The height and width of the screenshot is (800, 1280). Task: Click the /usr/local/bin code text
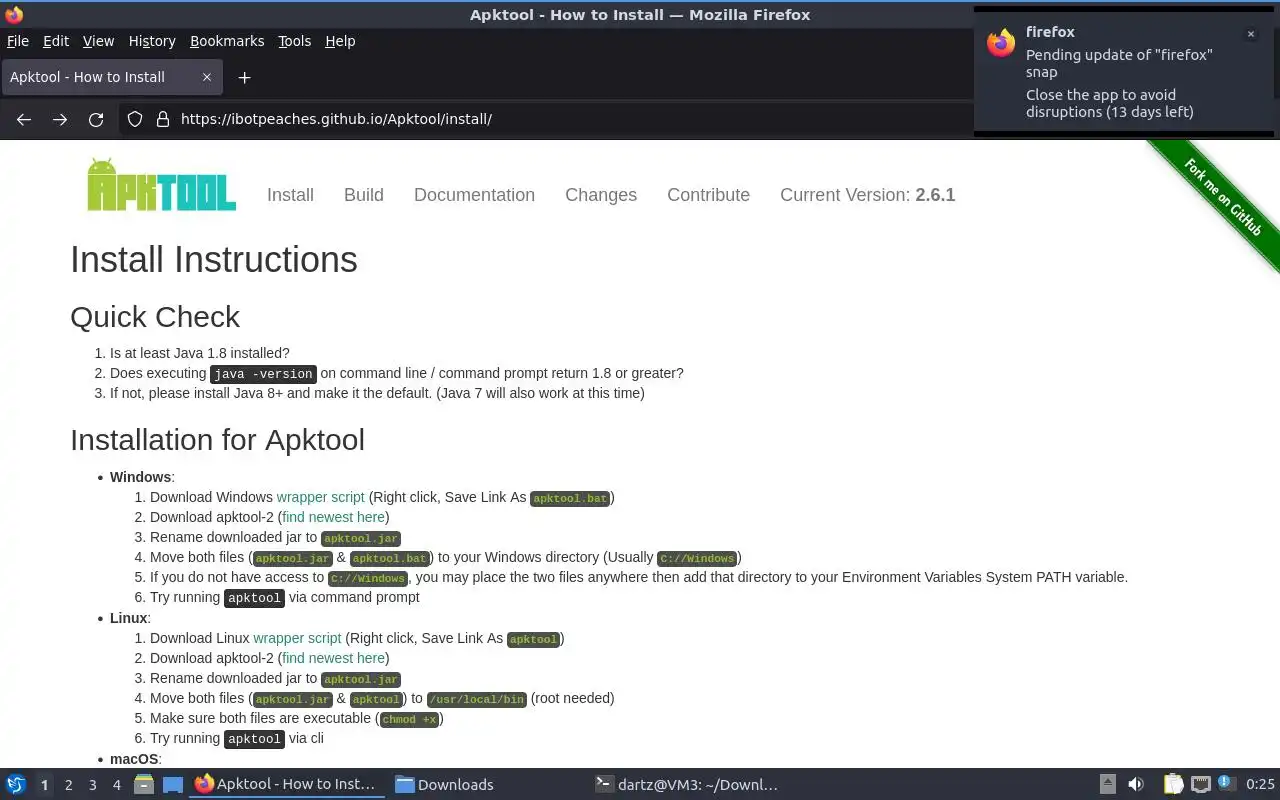pos(477,699)
